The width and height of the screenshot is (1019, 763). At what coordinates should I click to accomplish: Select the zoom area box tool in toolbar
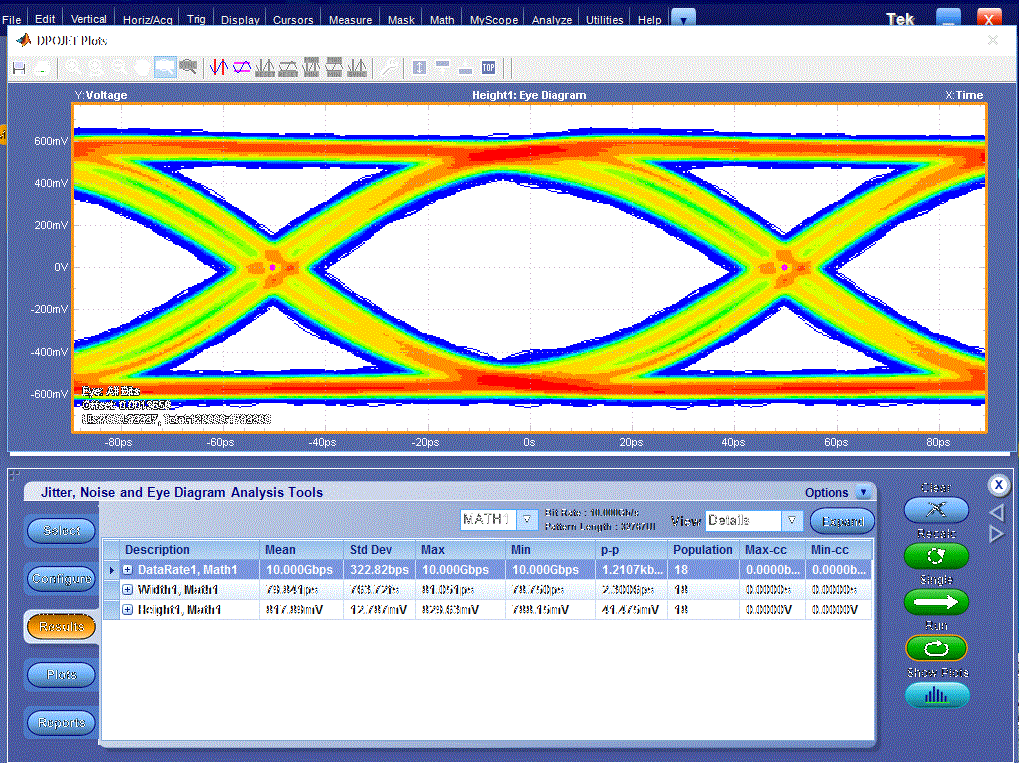(x=165, y=67)
